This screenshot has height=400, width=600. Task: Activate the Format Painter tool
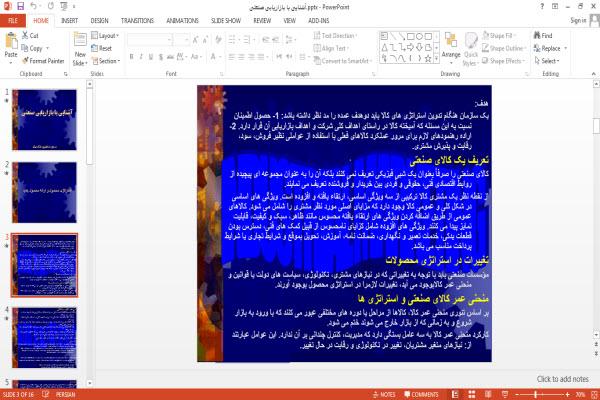[43, 61]
